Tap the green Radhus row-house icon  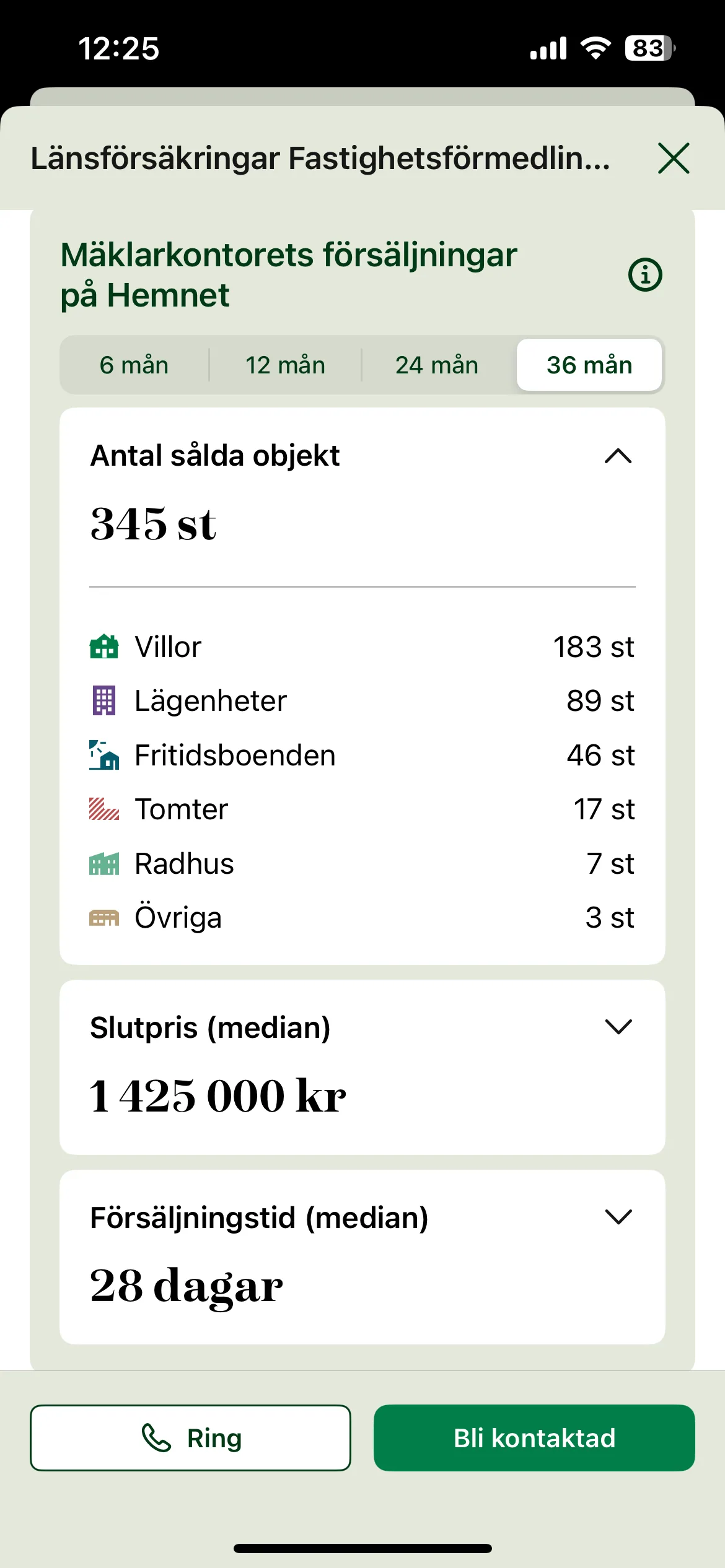[x=104, y=863]
